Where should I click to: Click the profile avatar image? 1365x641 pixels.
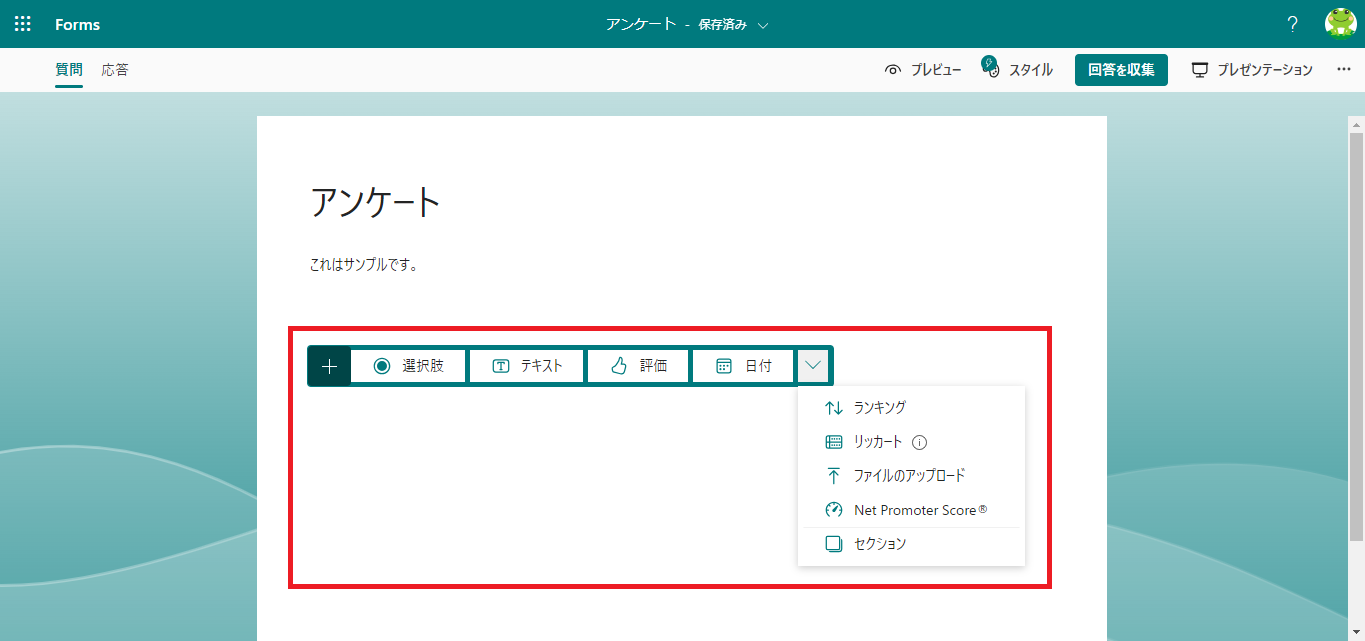coord(1341,23)
